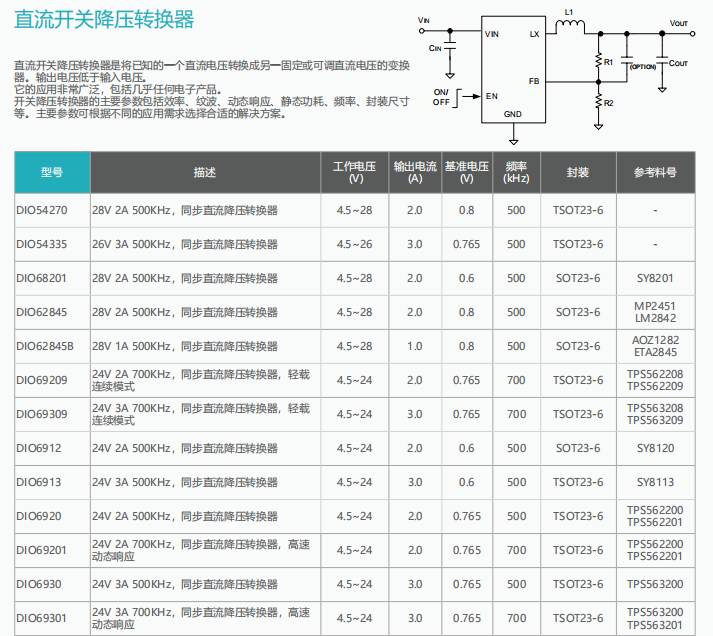Click the 型号 column header

(52, 173)
